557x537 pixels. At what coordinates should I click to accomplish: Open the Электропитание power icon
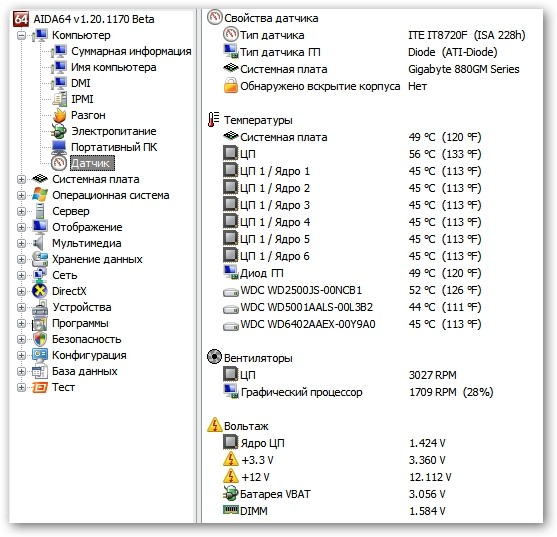pyautogui.click(x=59, y=131)
